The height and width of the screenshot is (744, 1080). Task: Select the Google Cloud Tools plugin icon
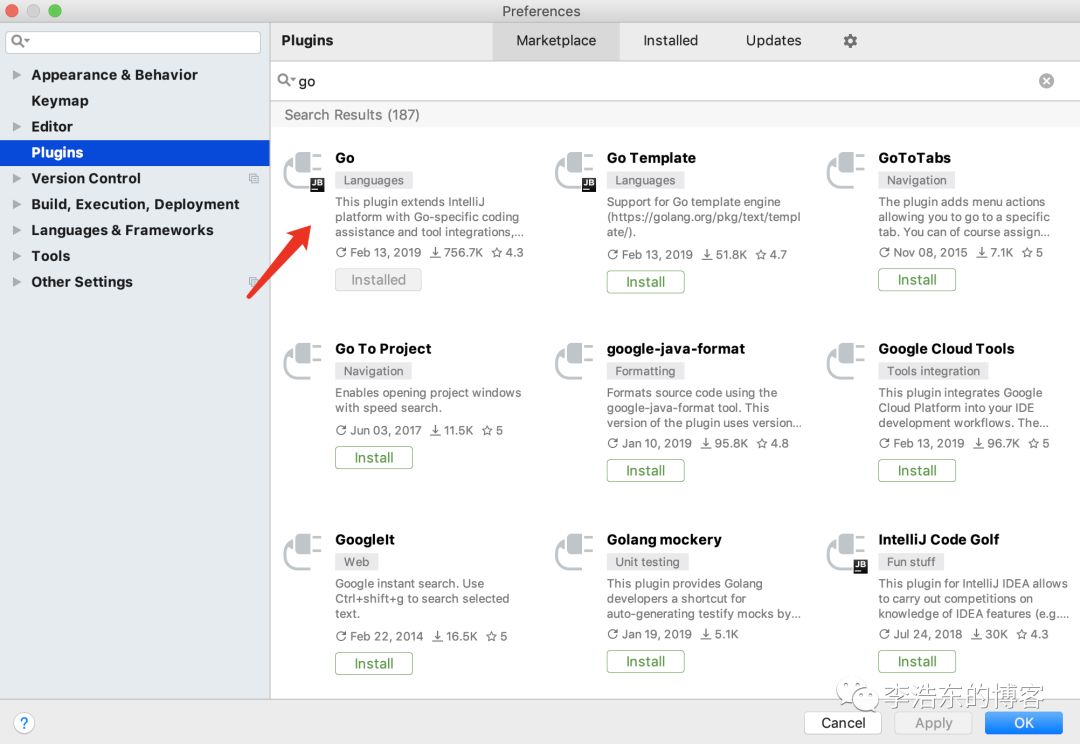click(x=847, y=361)
